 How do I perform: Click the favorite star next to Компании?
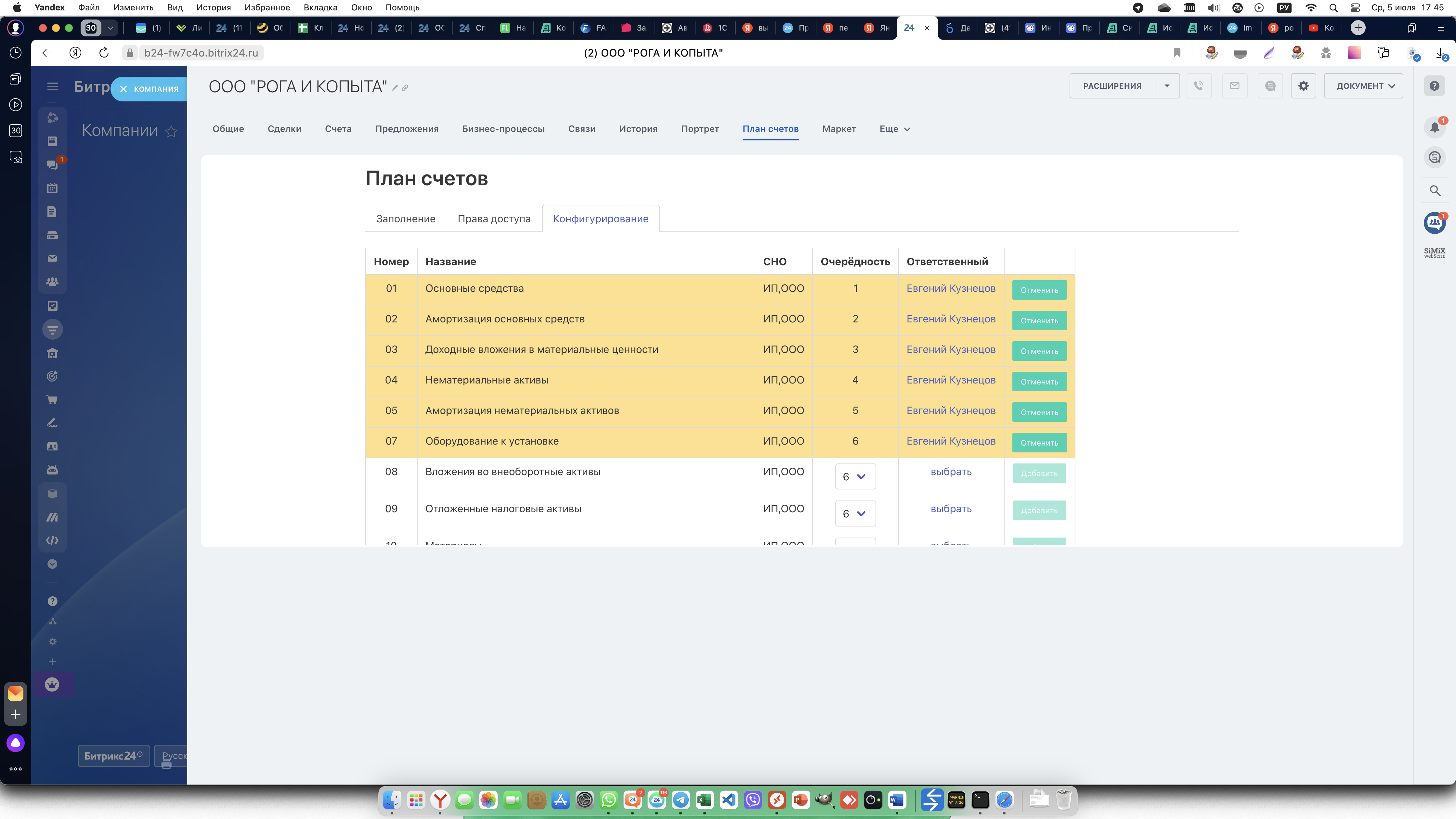171,132
